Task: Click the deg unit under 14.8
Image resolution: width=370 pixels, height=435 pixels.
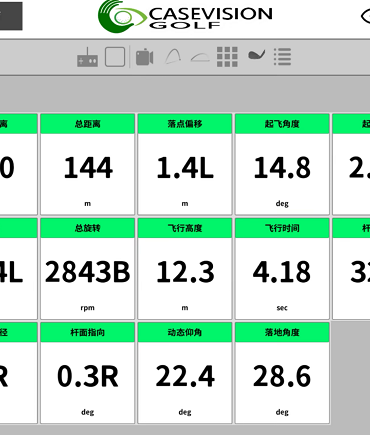Action: (282, 204)
